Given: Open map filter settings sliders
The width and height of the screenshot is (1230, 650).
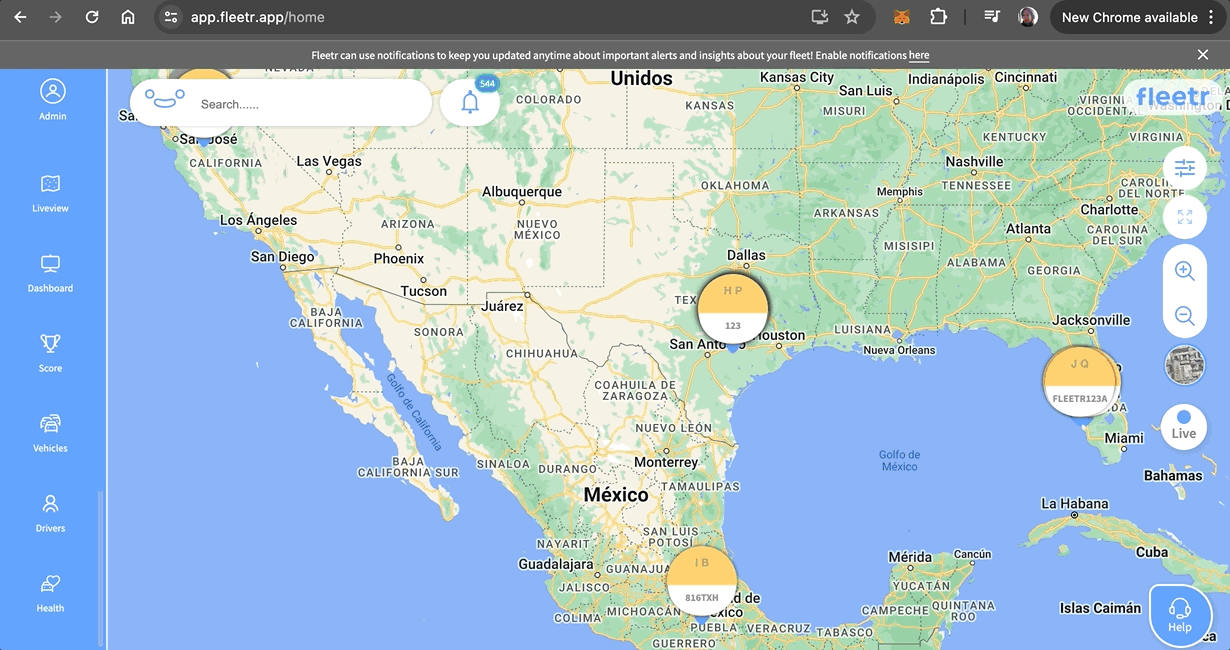Looking at the screenshot, I should coord(1185,168).
